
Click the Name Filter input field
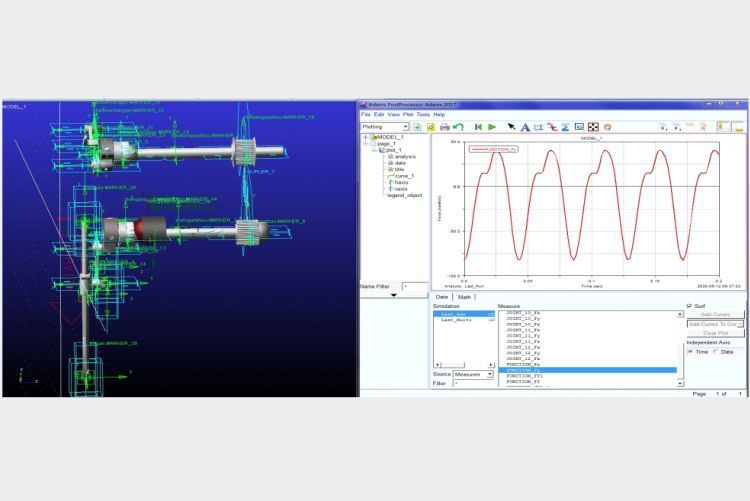(x=415, y=286)
